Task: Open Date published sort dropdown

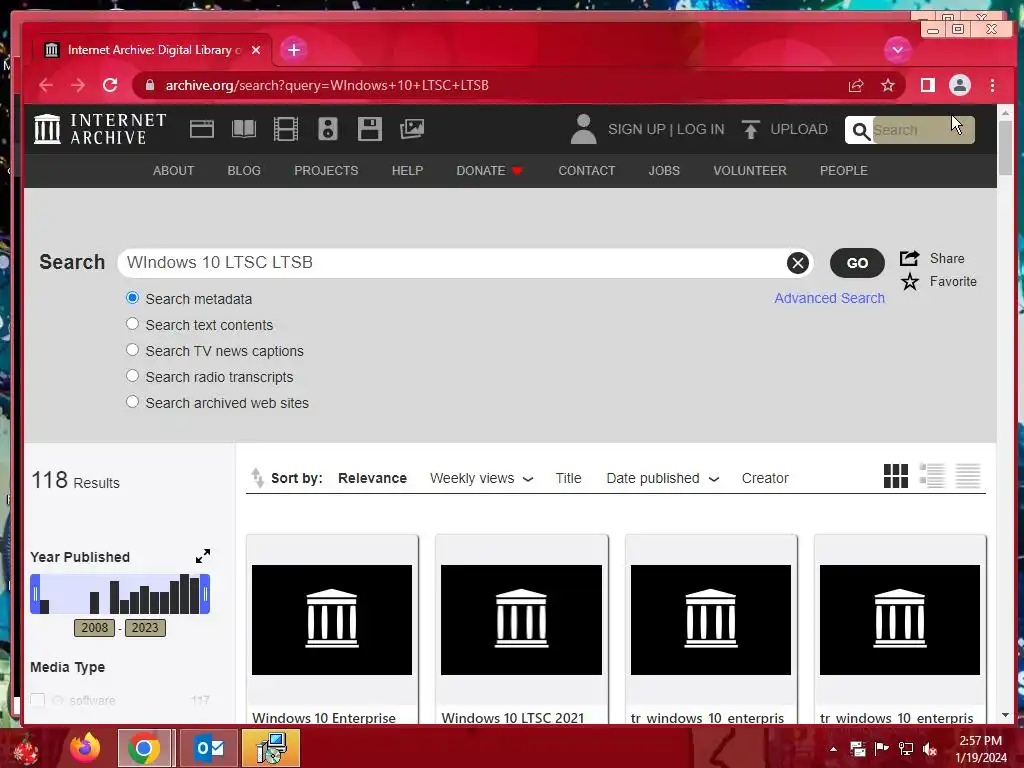Action: tap(662, 478)
